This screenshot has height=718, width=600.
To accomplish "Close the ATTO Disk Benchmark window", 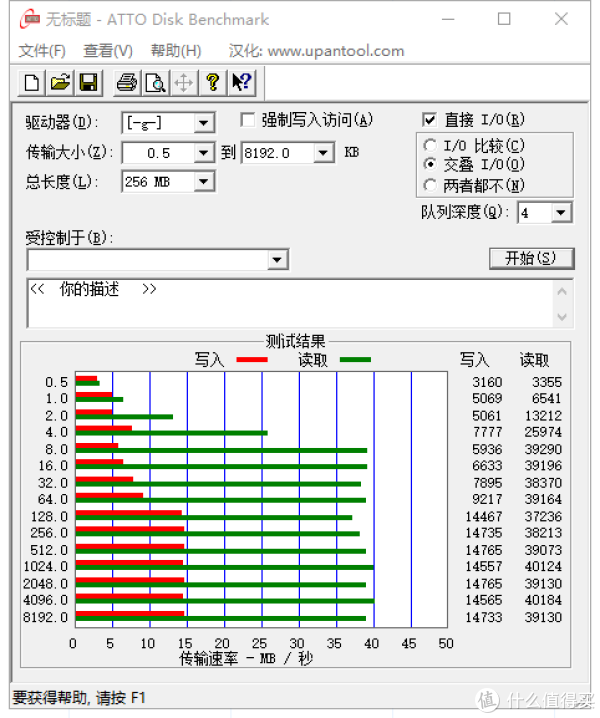I will coord(561,19).
